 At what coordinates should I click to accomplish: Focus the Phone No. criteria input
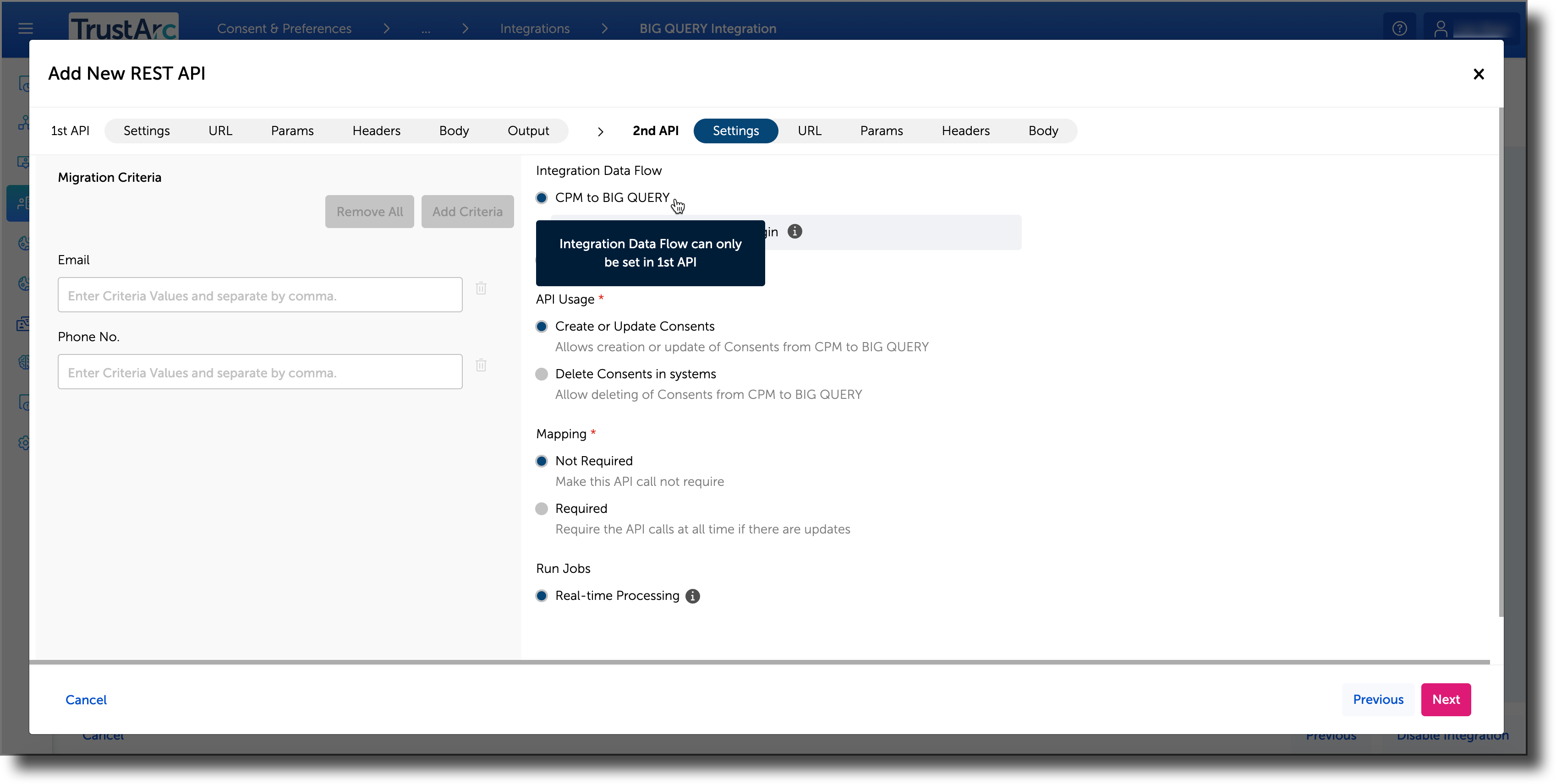[x=260, y=372]
